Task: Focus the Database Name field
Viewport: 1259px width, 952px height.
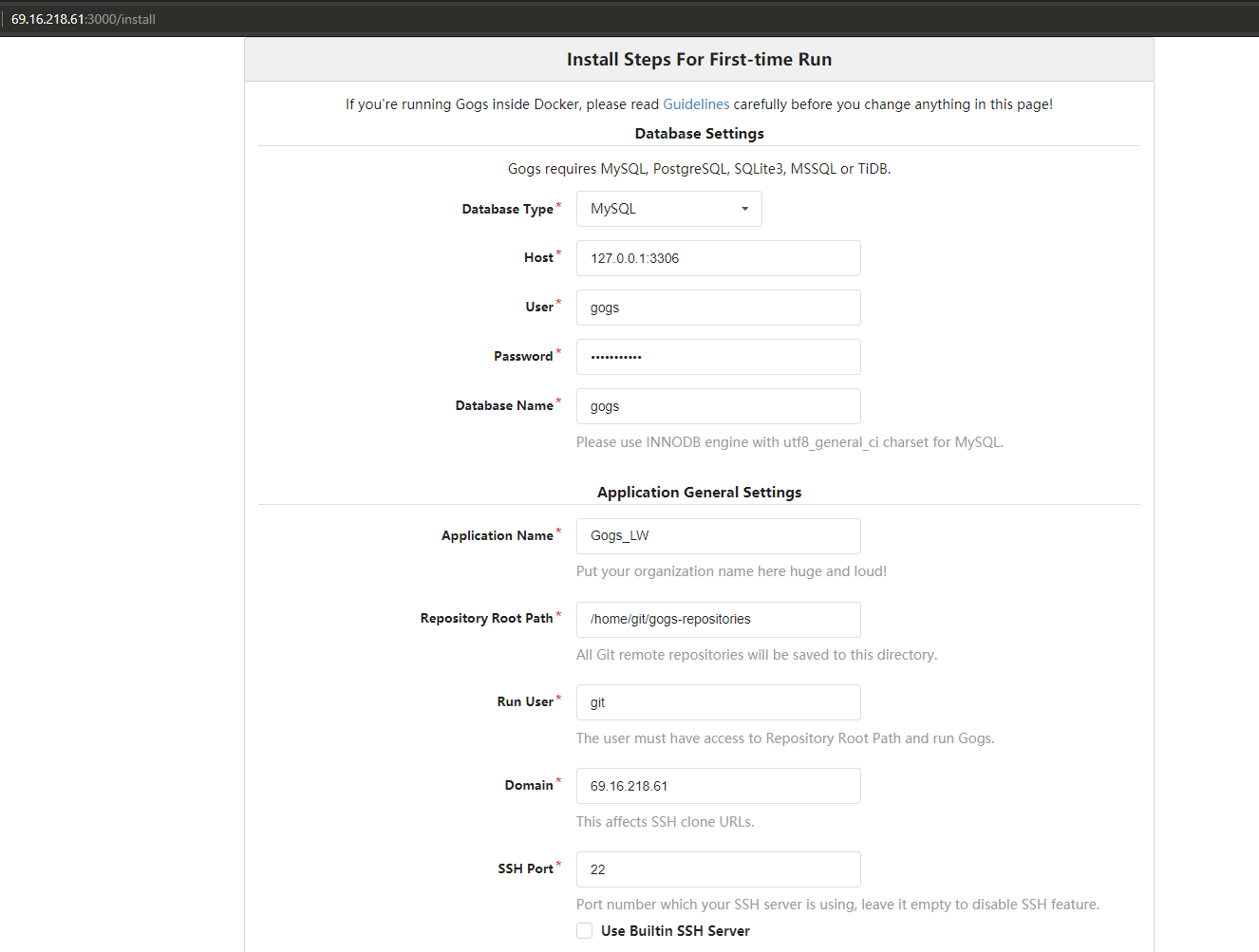Action: pos(718,406)
